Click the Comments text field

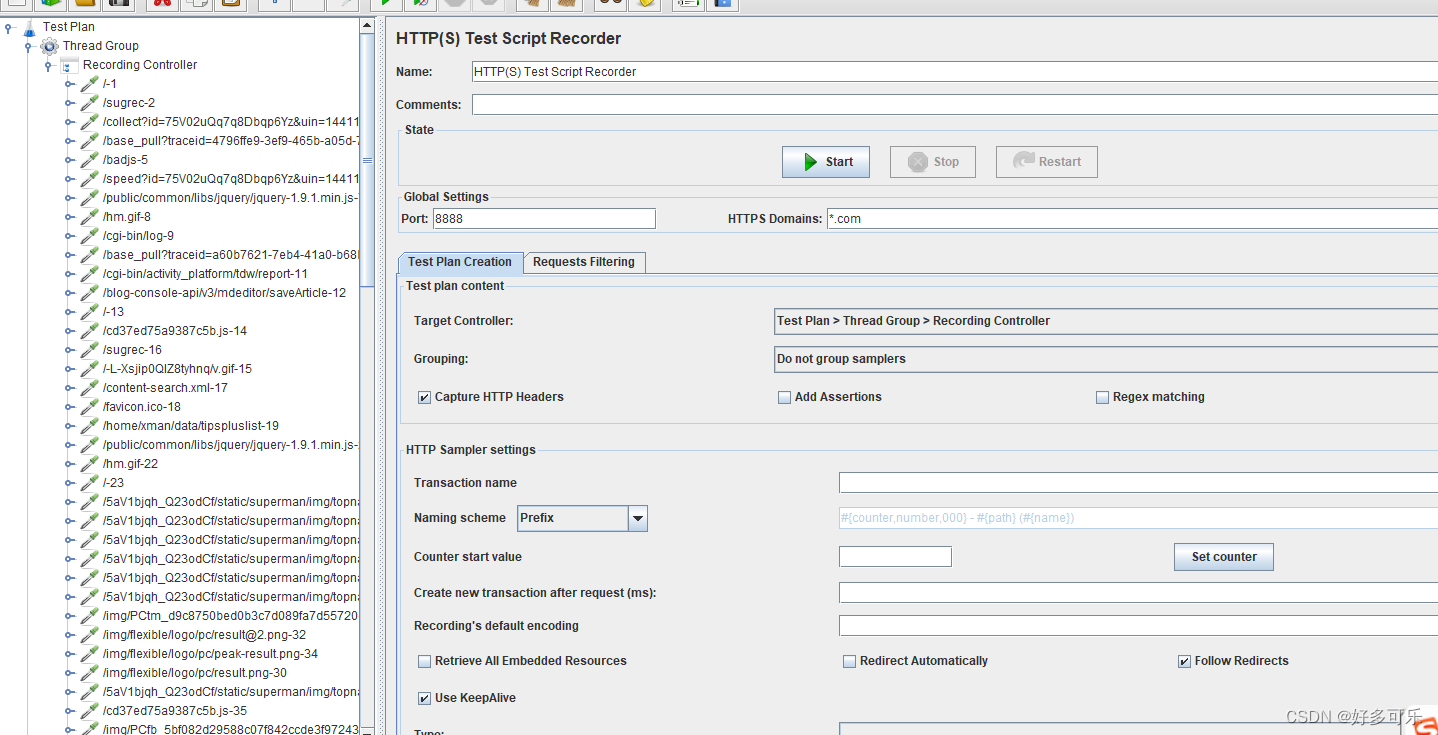click(955, 105)
